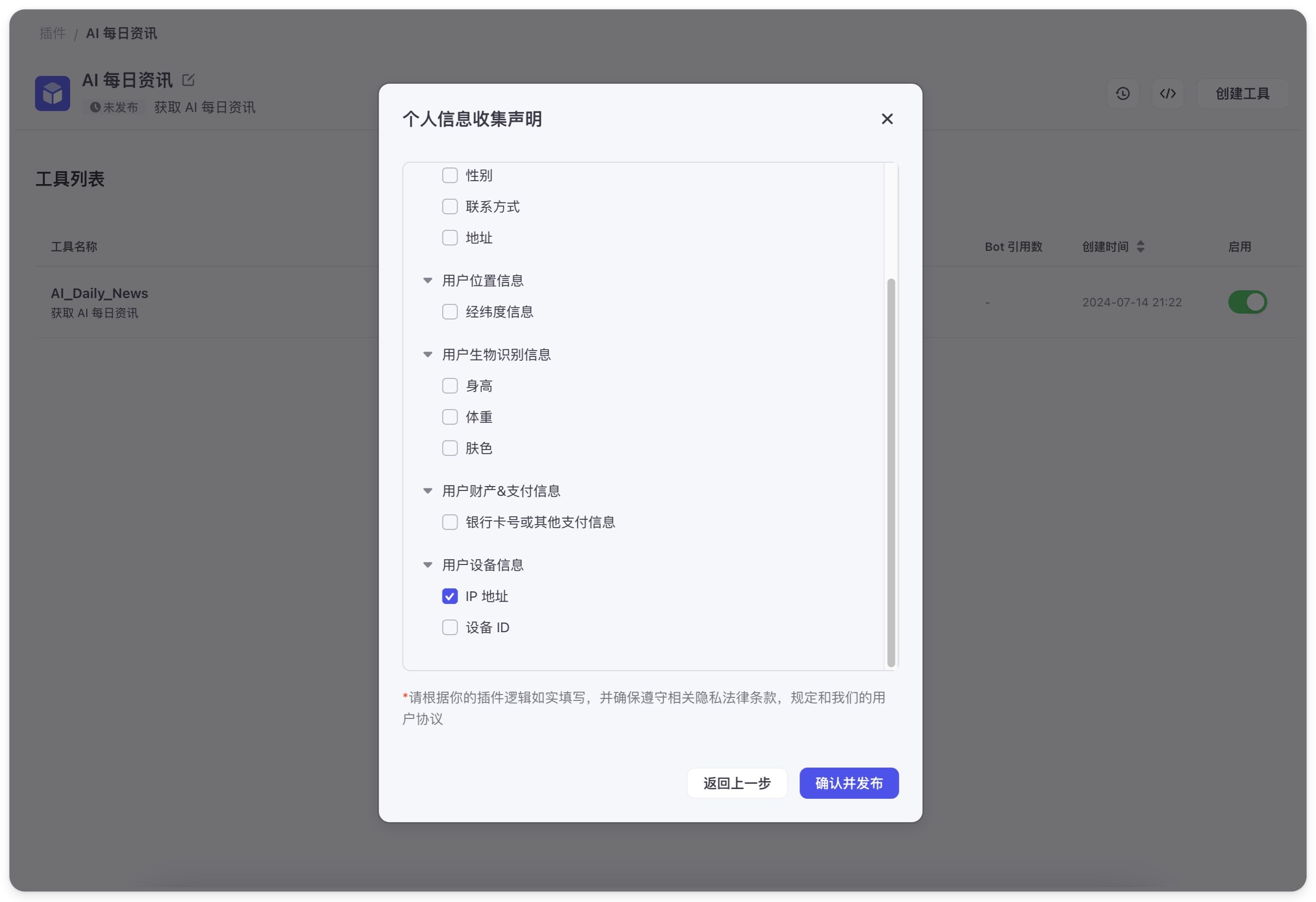The image size is (1316, 902).
Task: Collapse the 用户财产&支付信息 section arrow
Action: [x=427, y=491]
